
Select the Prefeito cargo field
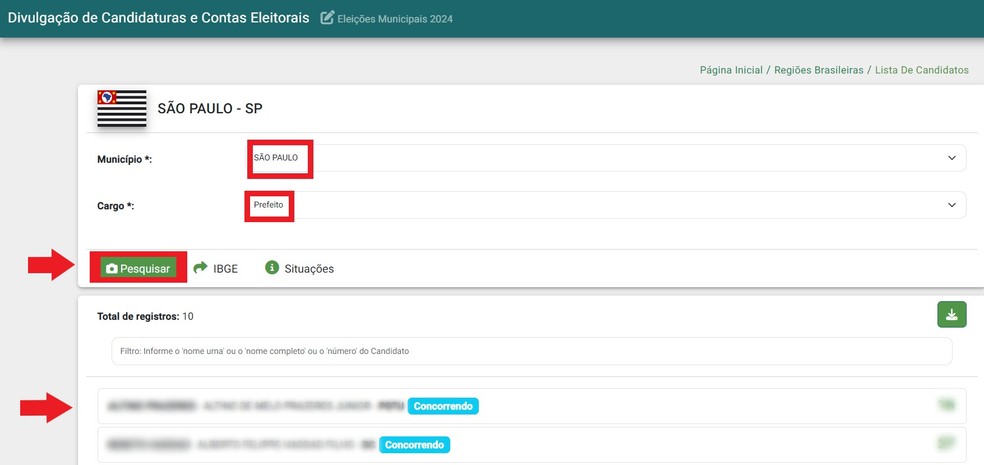(606, 205)
